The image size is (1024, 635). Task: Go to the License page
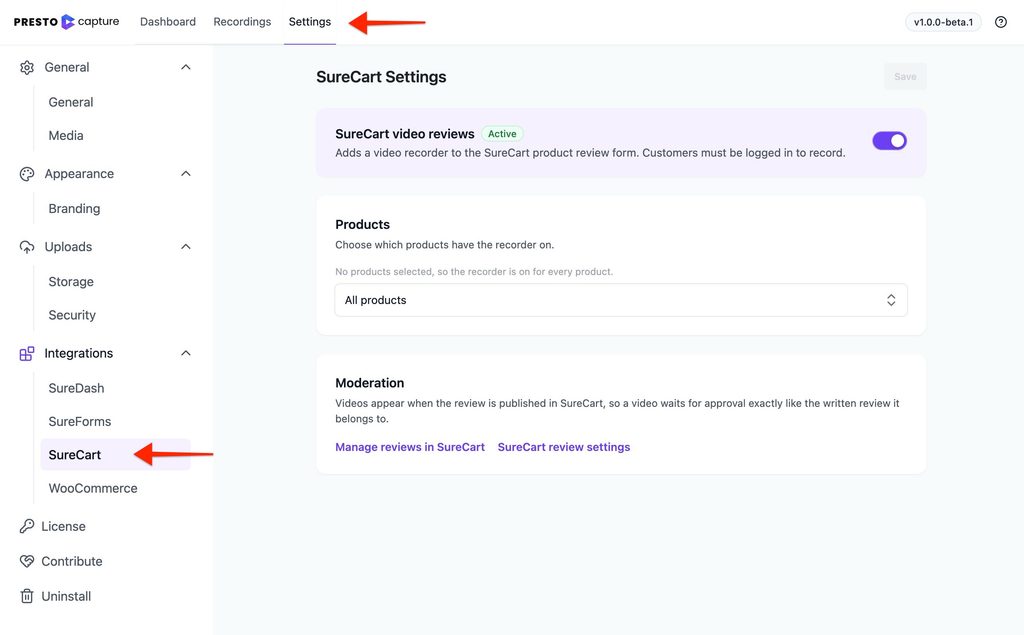63,527
